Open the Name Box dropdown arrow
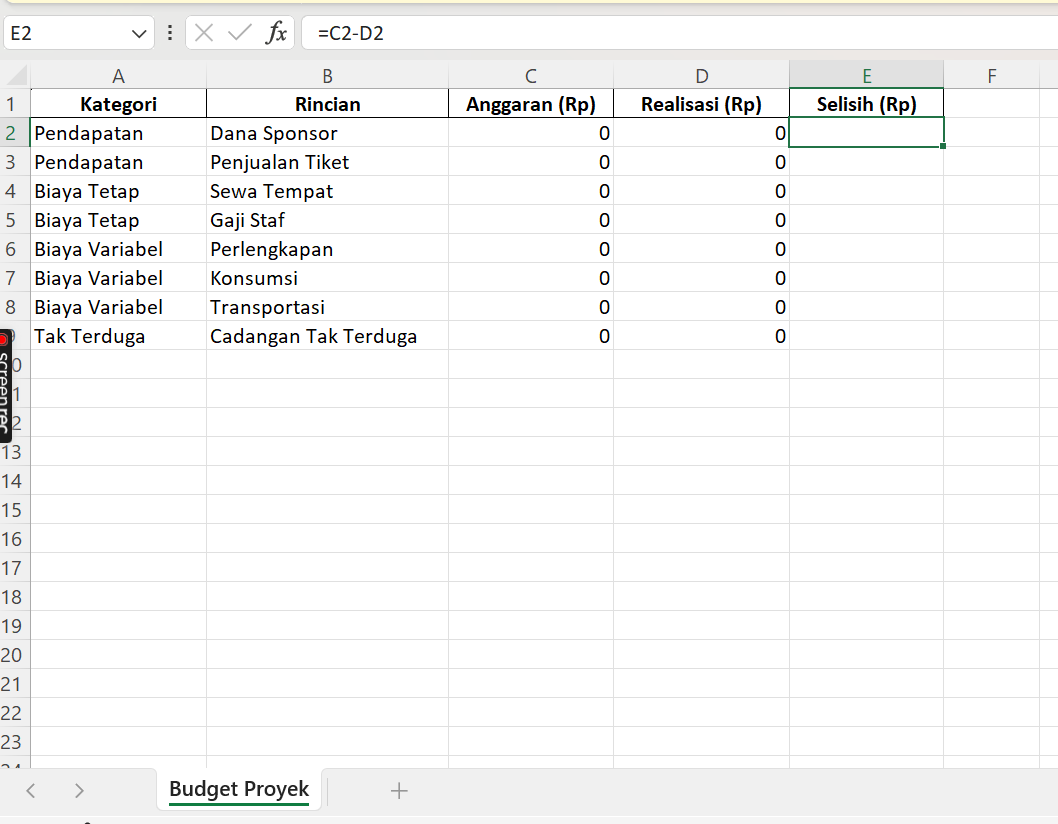 [137, 32]
